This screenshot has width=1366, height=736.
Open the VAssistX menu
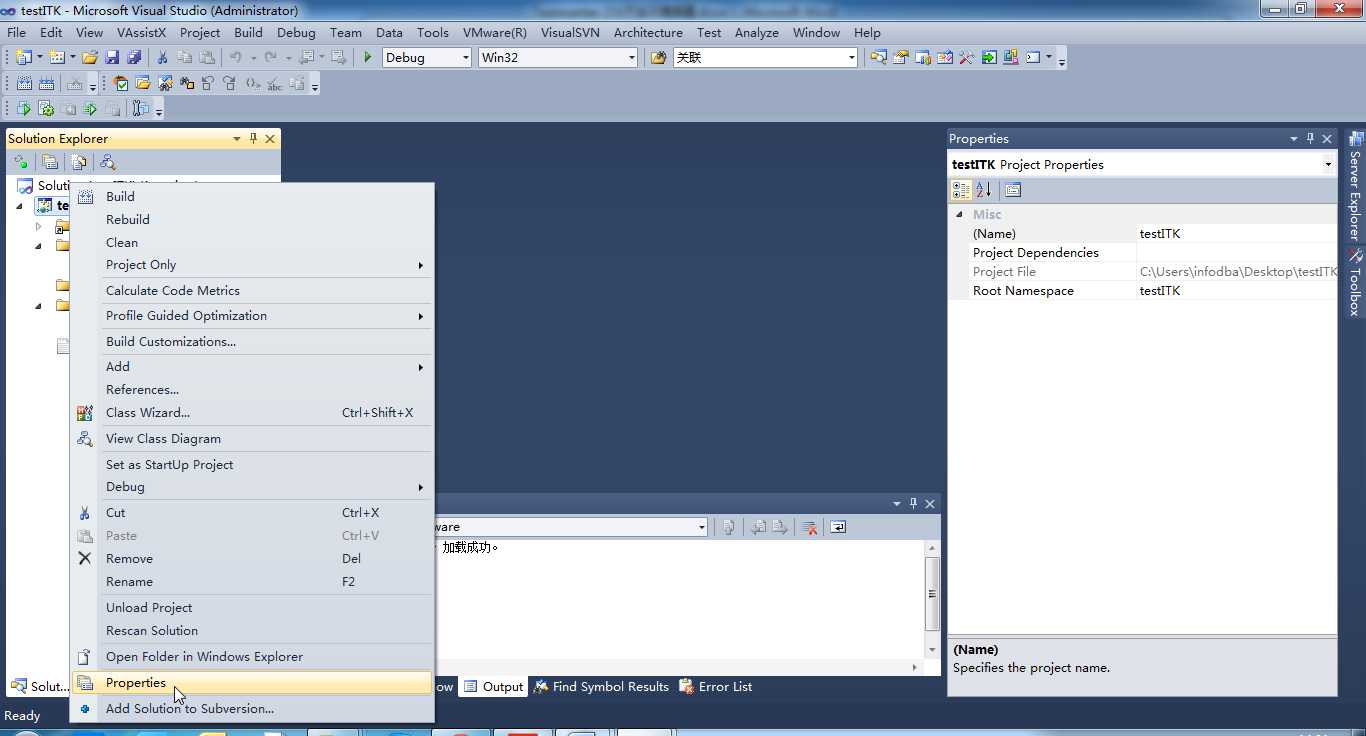pyautogui.click(x=141, y=32)
